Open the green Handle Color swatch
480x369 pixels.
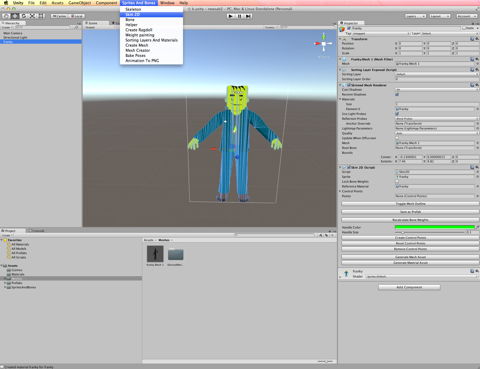coord(435,227)
